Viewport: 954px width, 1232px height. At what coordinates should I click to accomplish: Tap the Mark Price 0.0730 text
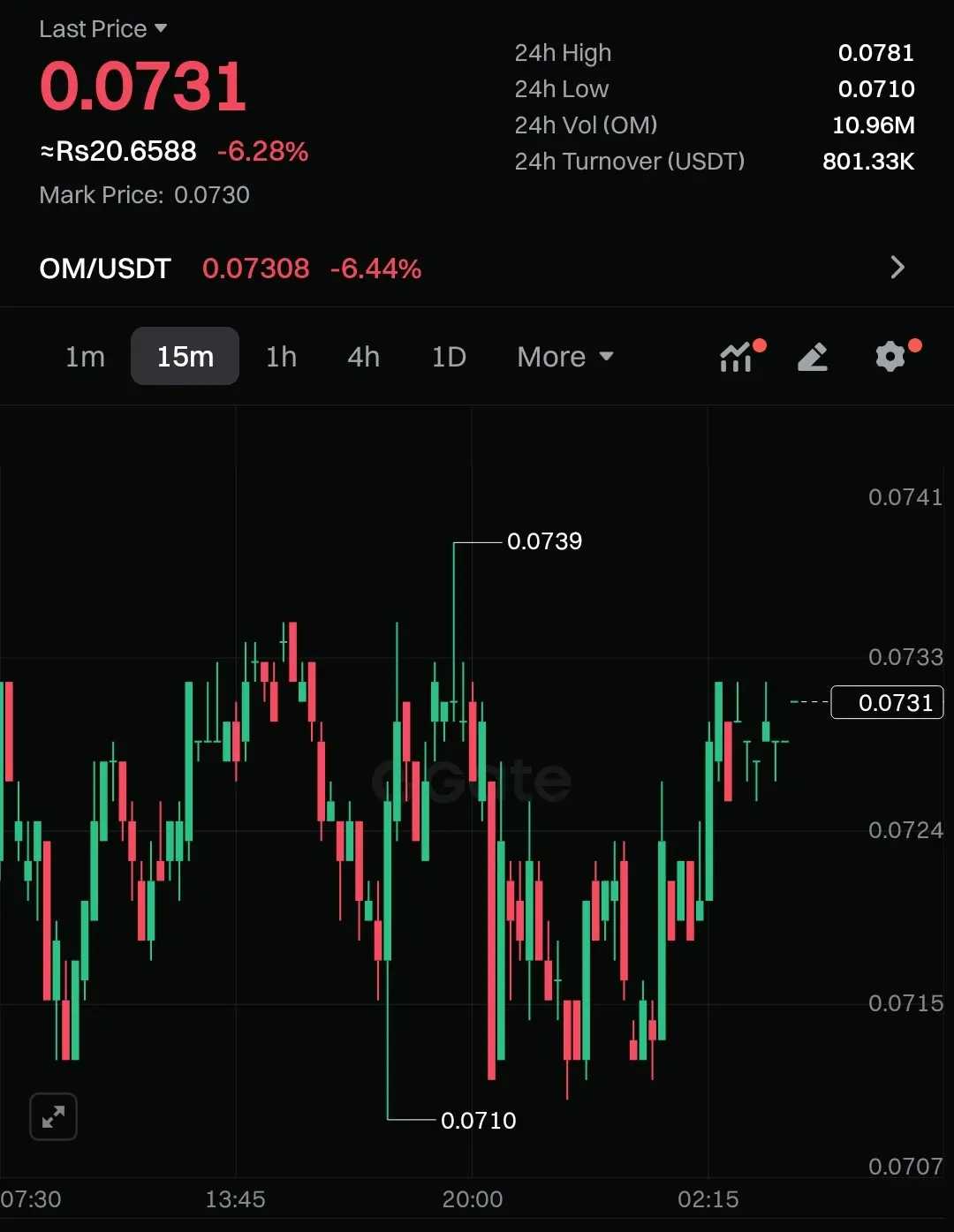click(x=145, y=195)
